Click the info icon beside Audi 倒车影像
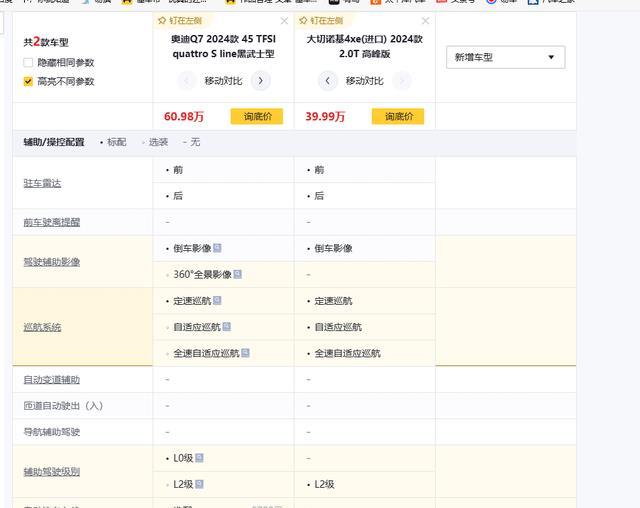The image size is (640, 508). (x=217, y=248)
